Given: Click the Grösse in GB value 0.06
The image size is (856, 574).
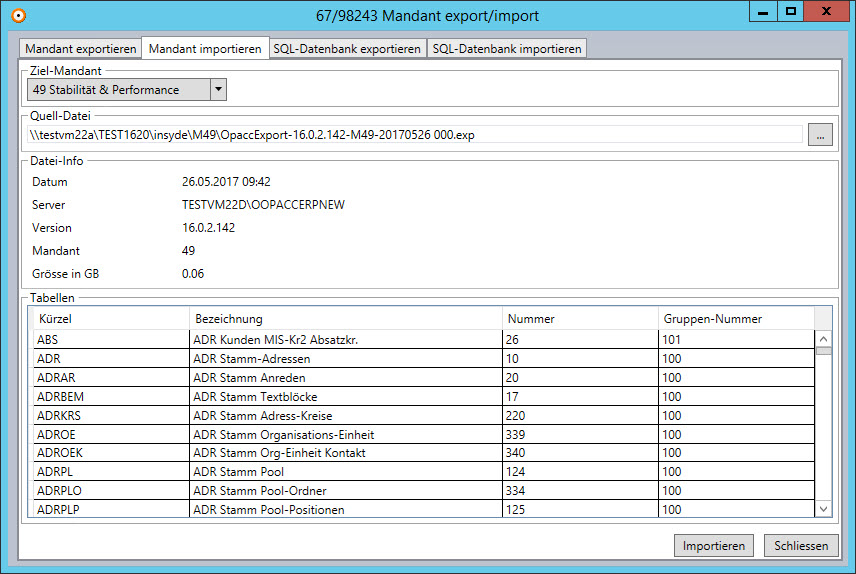Looking at the screenshot, I should (x=193, y=274).
